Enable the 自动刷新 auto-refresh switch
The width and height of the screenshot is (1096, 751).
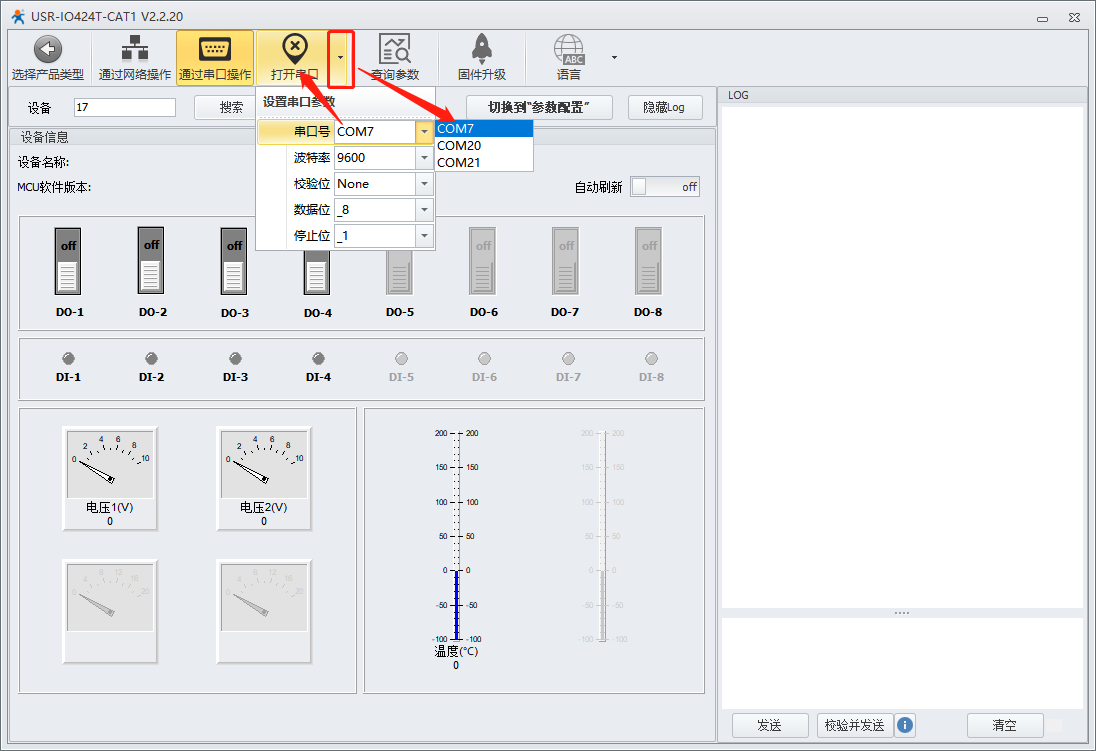[x=665, y=187]
